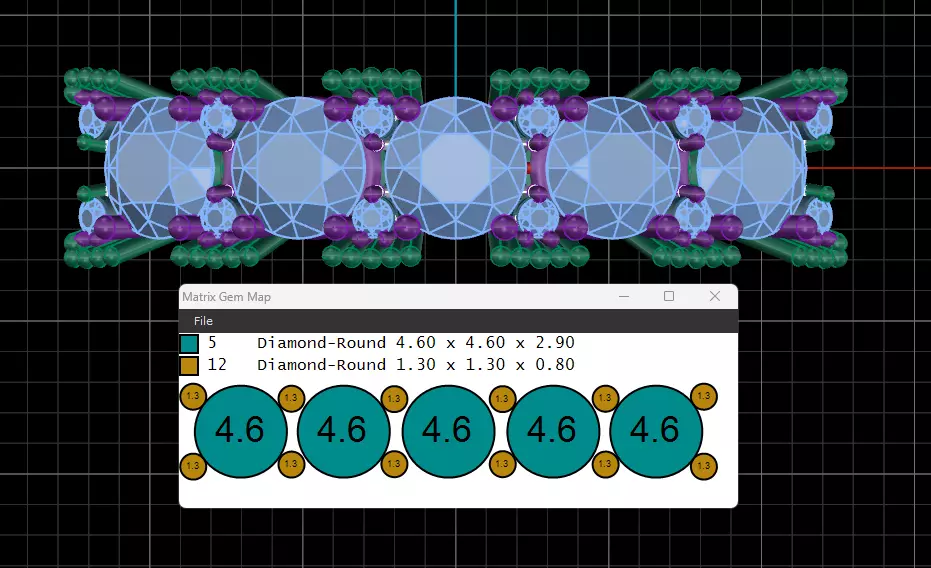931x568 pixels.
Task: Click the quantity '12' in the gem list
Action: pyautogui.click(x=217, y=364)
